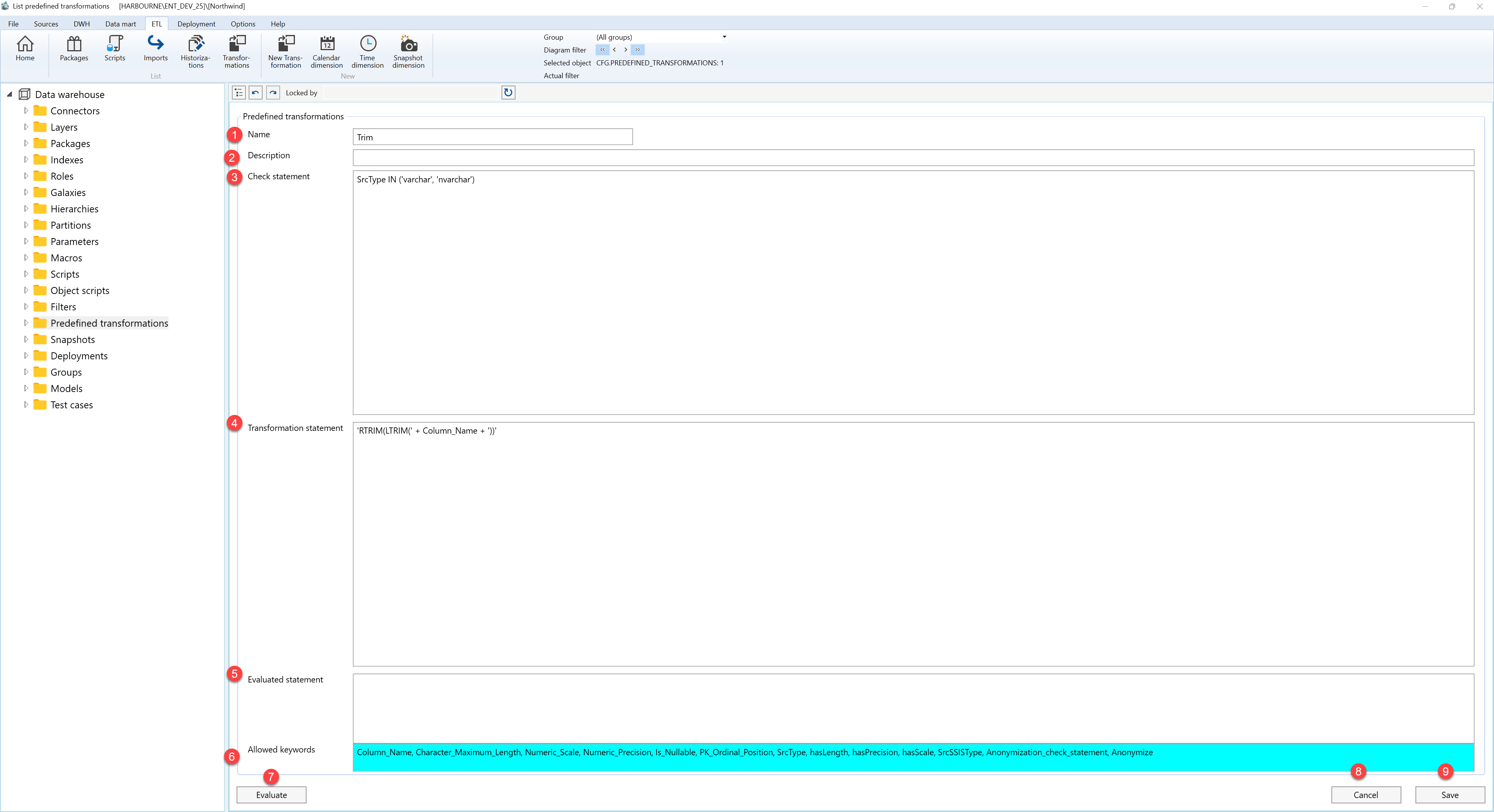Click the Allowed keywords cyan box
Viewport: 1494px width, 812px height.
point(914,758)
